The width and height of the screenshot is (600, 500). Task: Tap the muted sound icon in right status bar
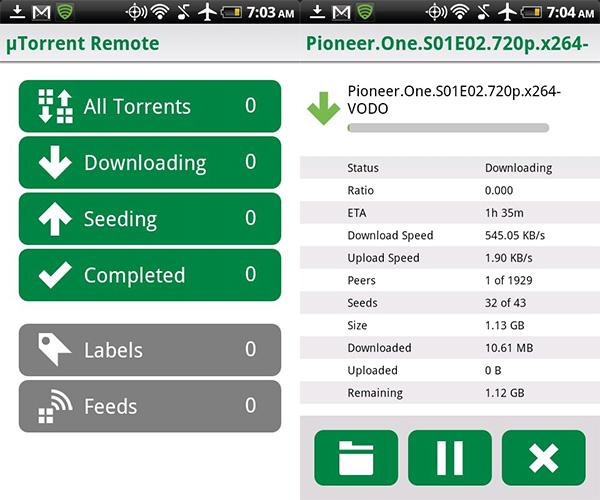point(484,12)
